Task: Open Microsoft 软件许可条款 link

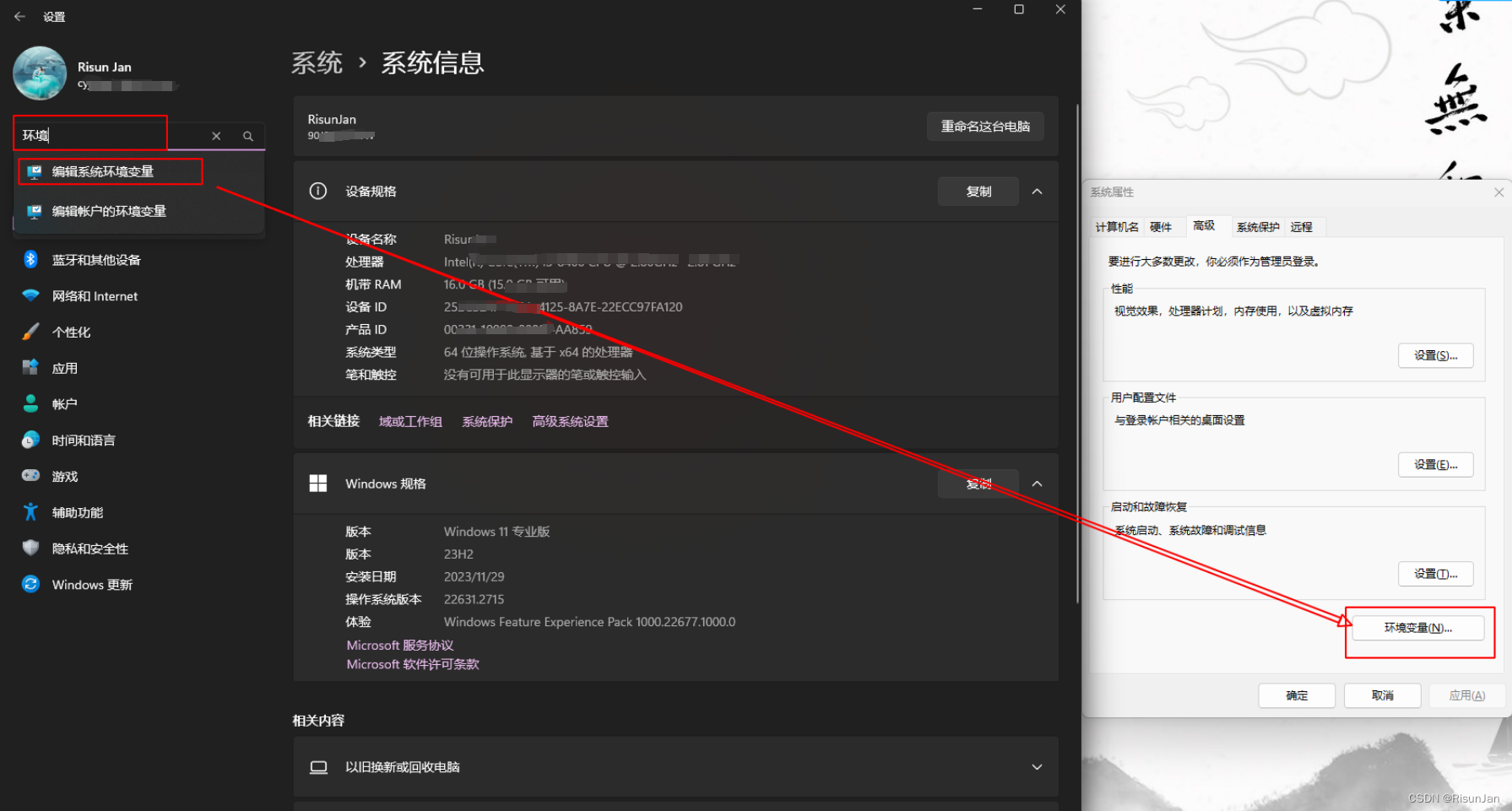Action: coord(413,665)
